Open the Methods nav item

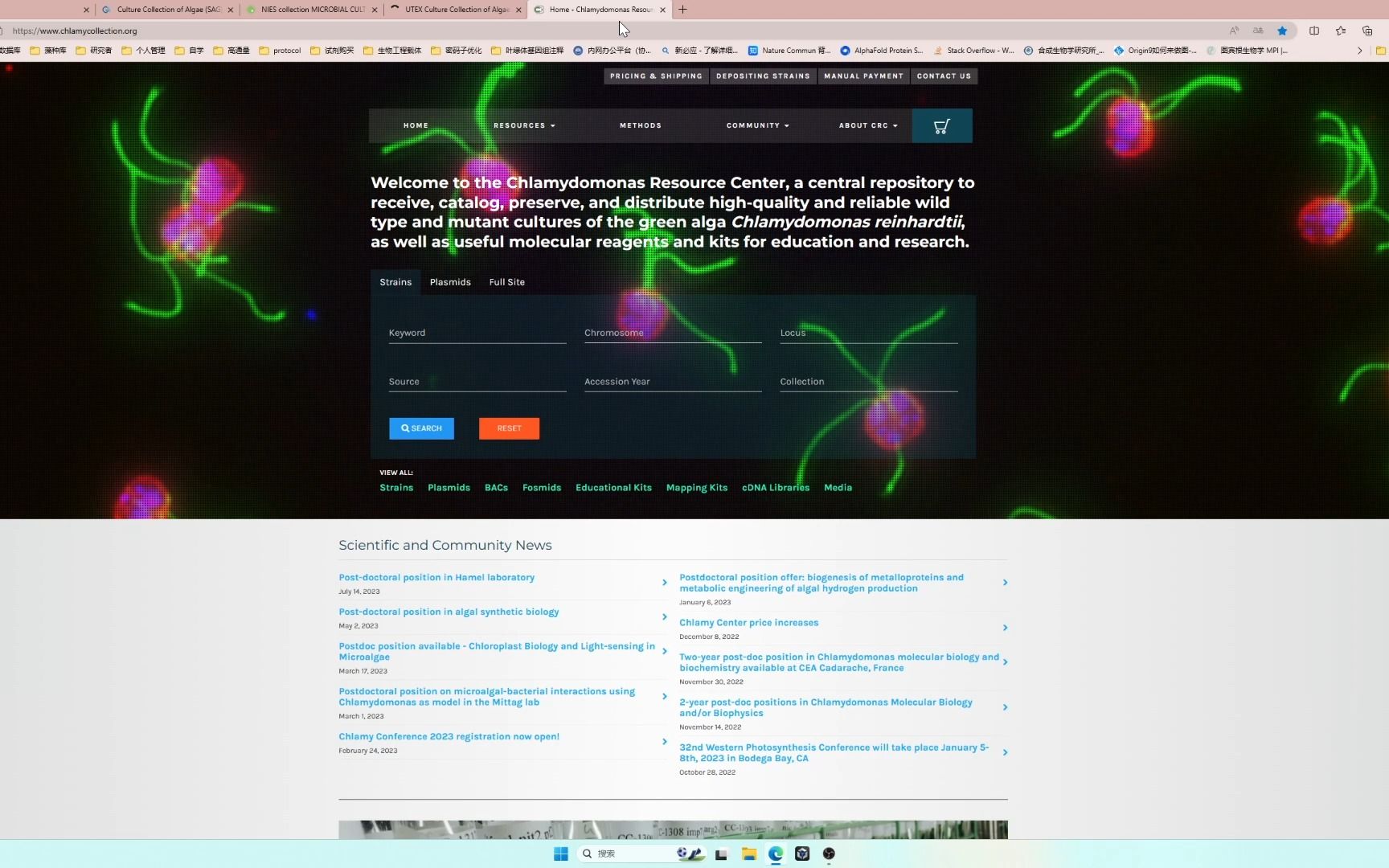tap(641, 125)
